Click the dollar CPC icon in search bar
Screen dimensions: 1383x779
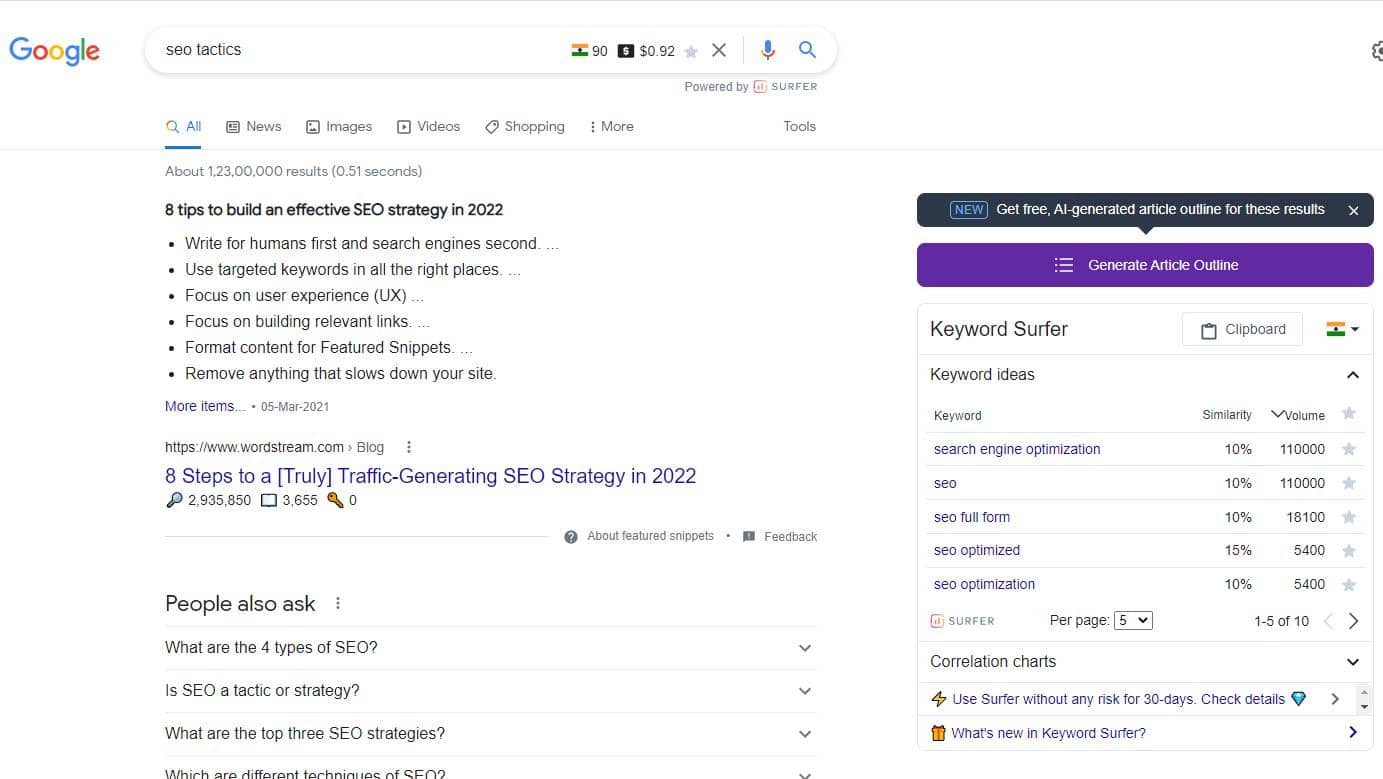(626, 50)
